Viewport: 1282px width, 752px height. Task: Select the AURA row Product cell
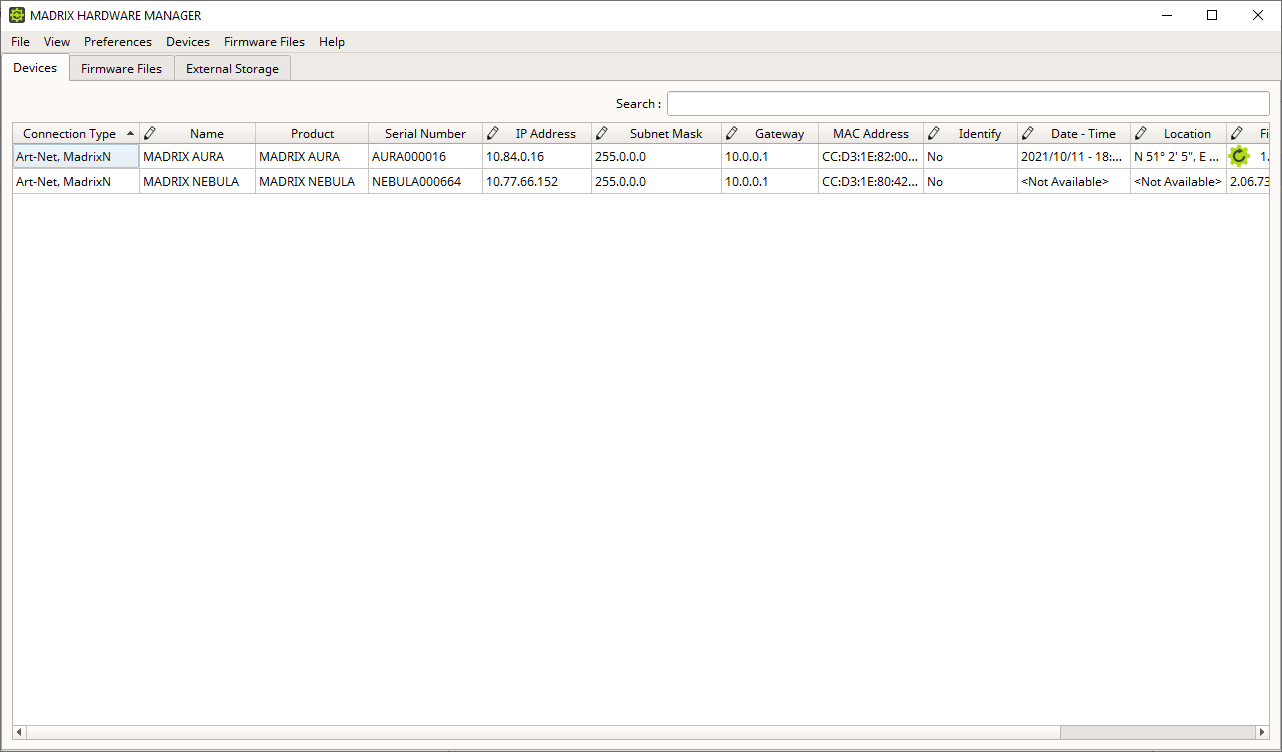pos(312,157)
